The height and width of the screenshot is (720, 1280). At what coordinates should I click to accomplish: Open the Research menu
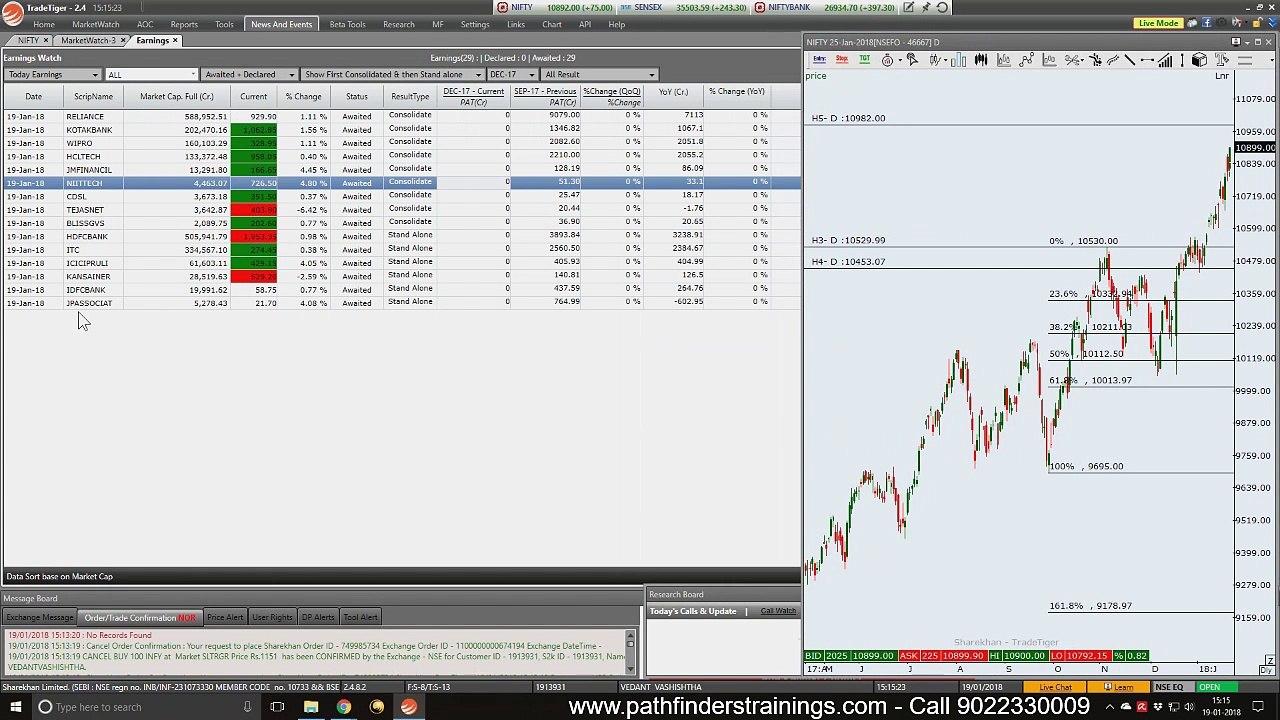pyautogui.click(x=398, y=24)
